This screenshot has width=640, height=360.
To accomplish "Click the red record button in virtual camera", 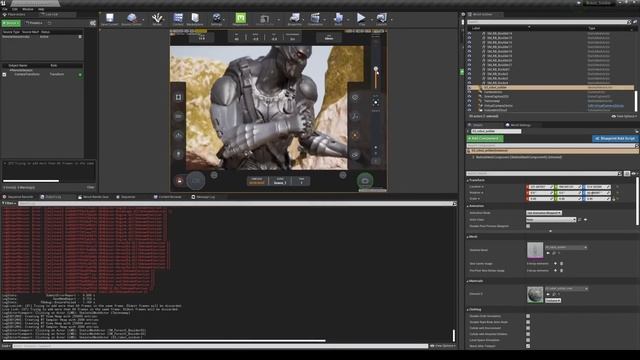I will pyautogui.click(x=180, y=181).
